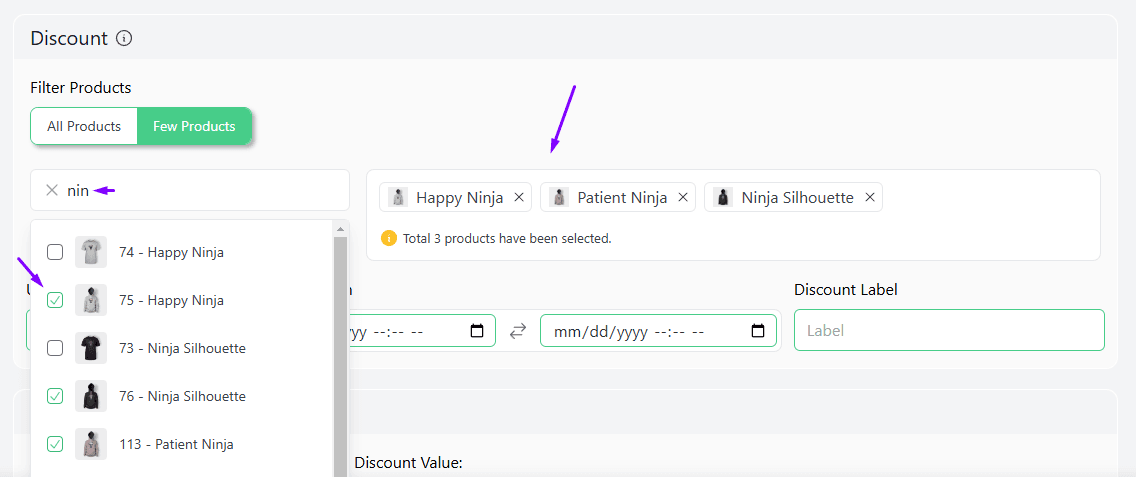Click the Discount Label input field
This screenshot has height=477, width=1136.
(x=949, y=331)
